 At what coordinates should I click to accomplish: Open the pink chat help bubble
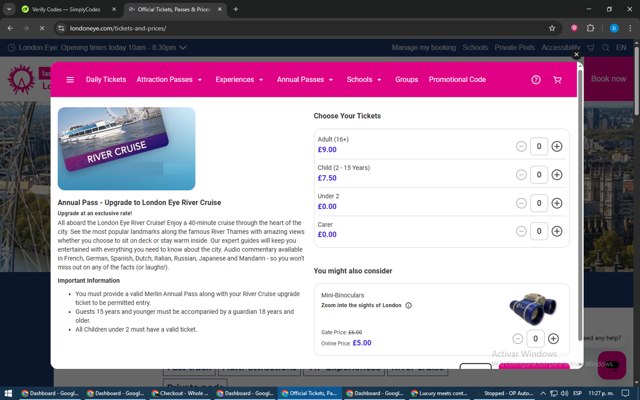click(612, 365)
